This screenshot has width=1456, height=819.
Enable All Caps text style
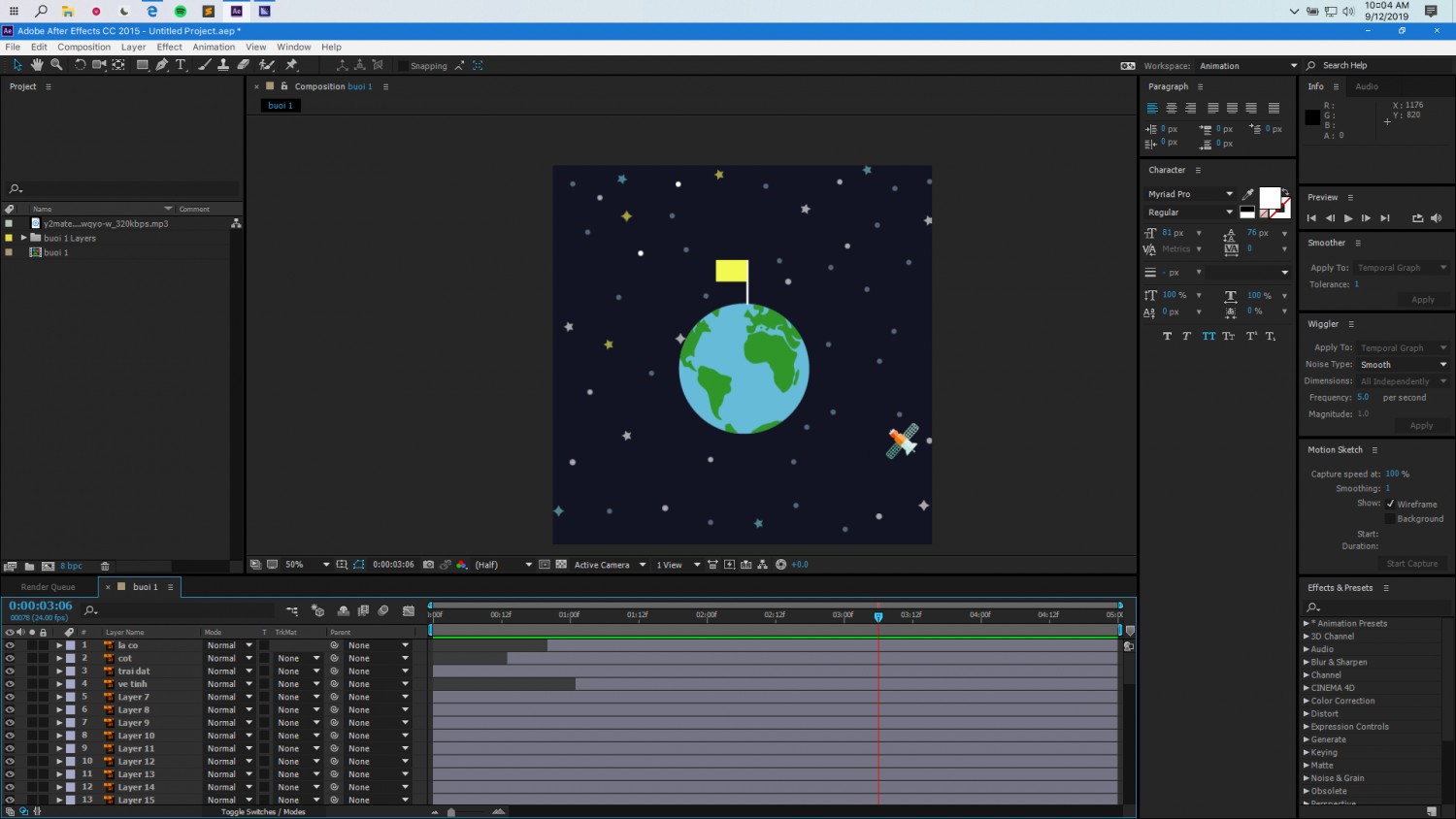pos(1208,336)
